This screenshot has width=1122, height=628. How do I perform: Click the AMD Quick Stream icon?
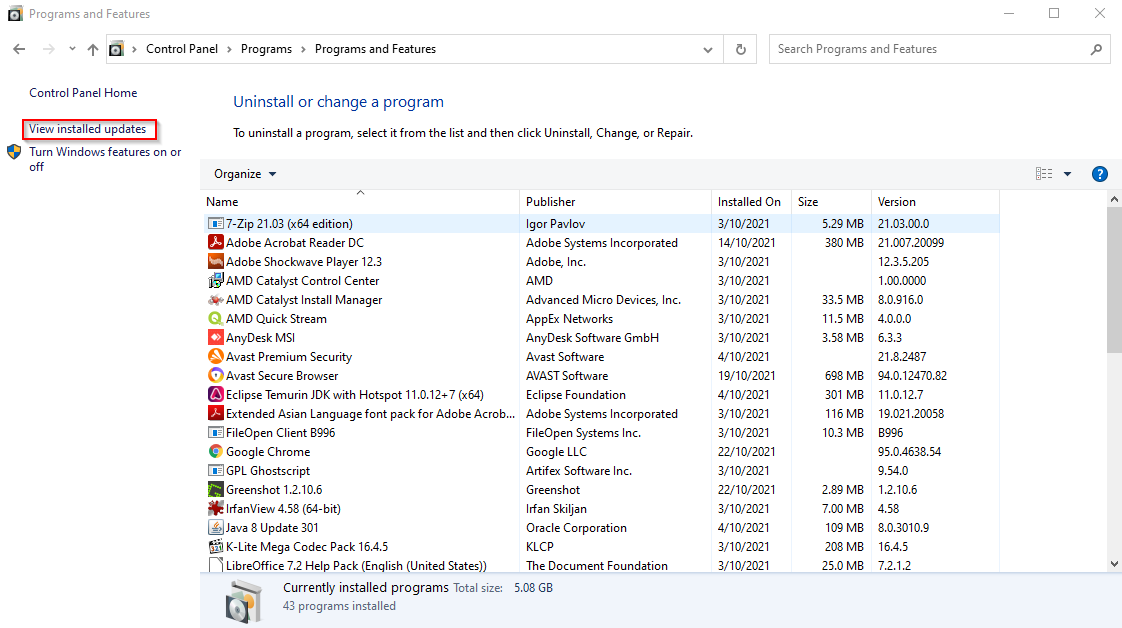[x=215, y=318]
